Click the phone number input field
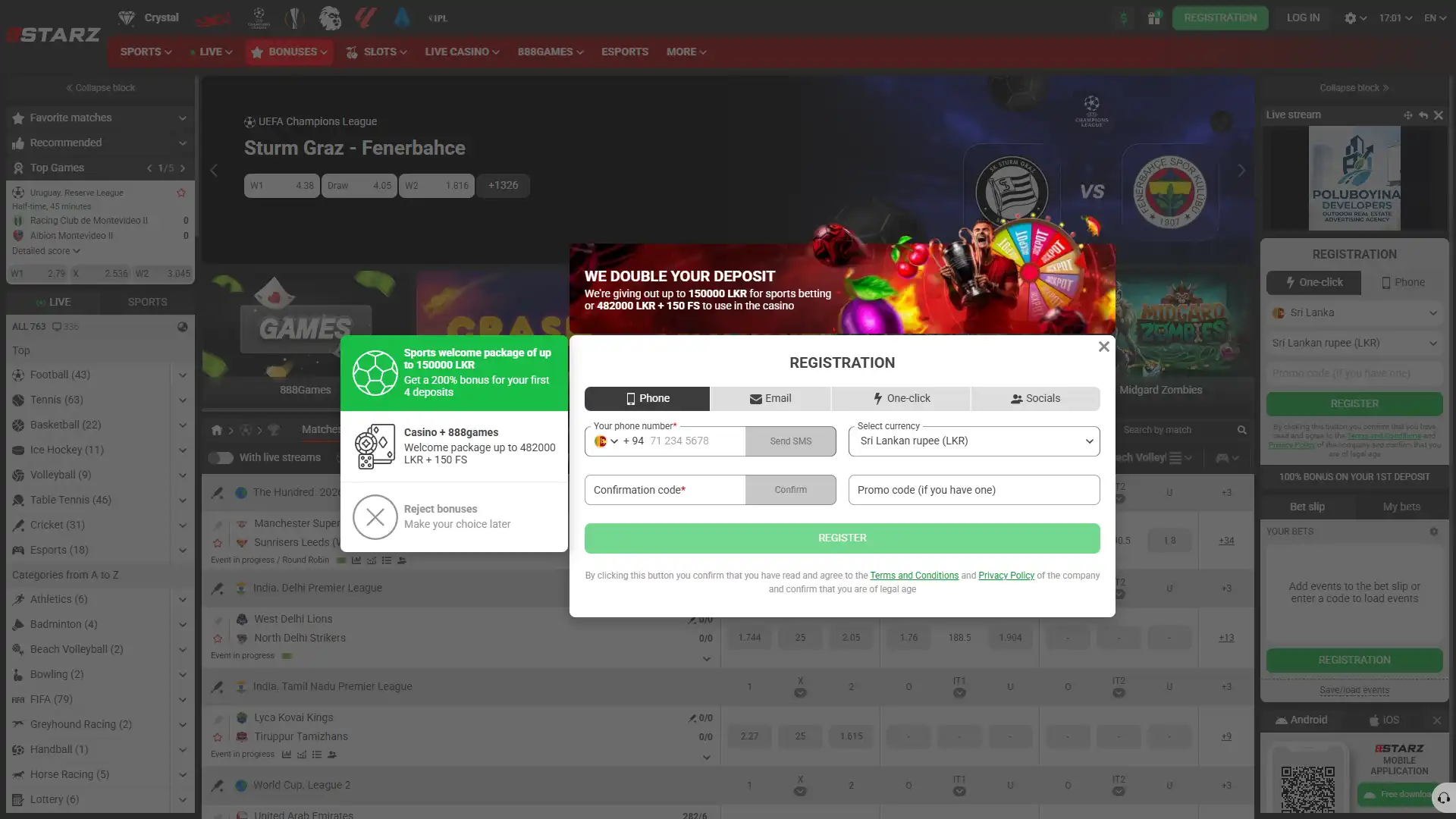The height and width of the screenshot is (819, 1456). coord(694,441)
